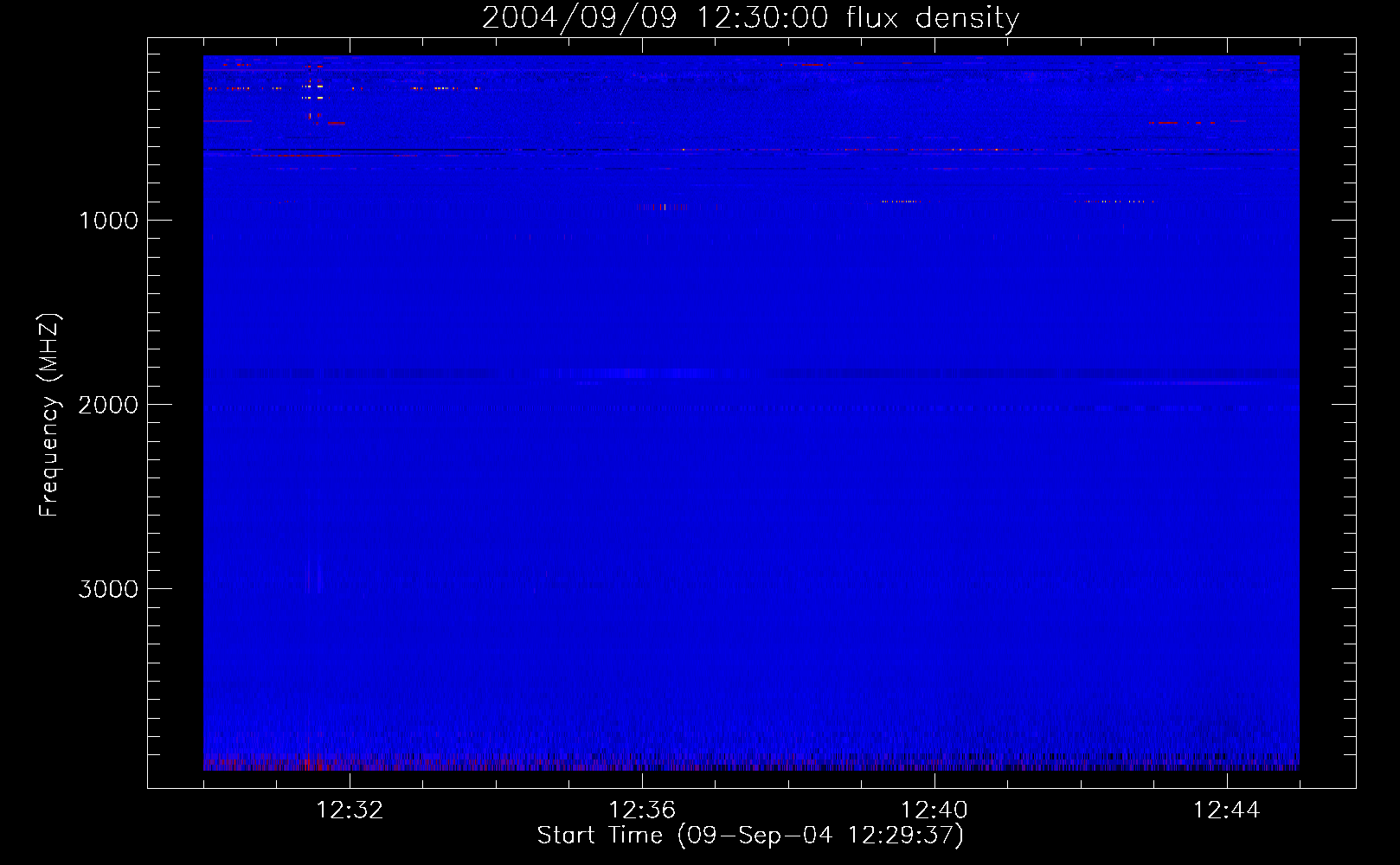This screenshot has width=1400, height=865.
Task: Select the 12:44 time axis label
Action: click(x=1227, y=810)
